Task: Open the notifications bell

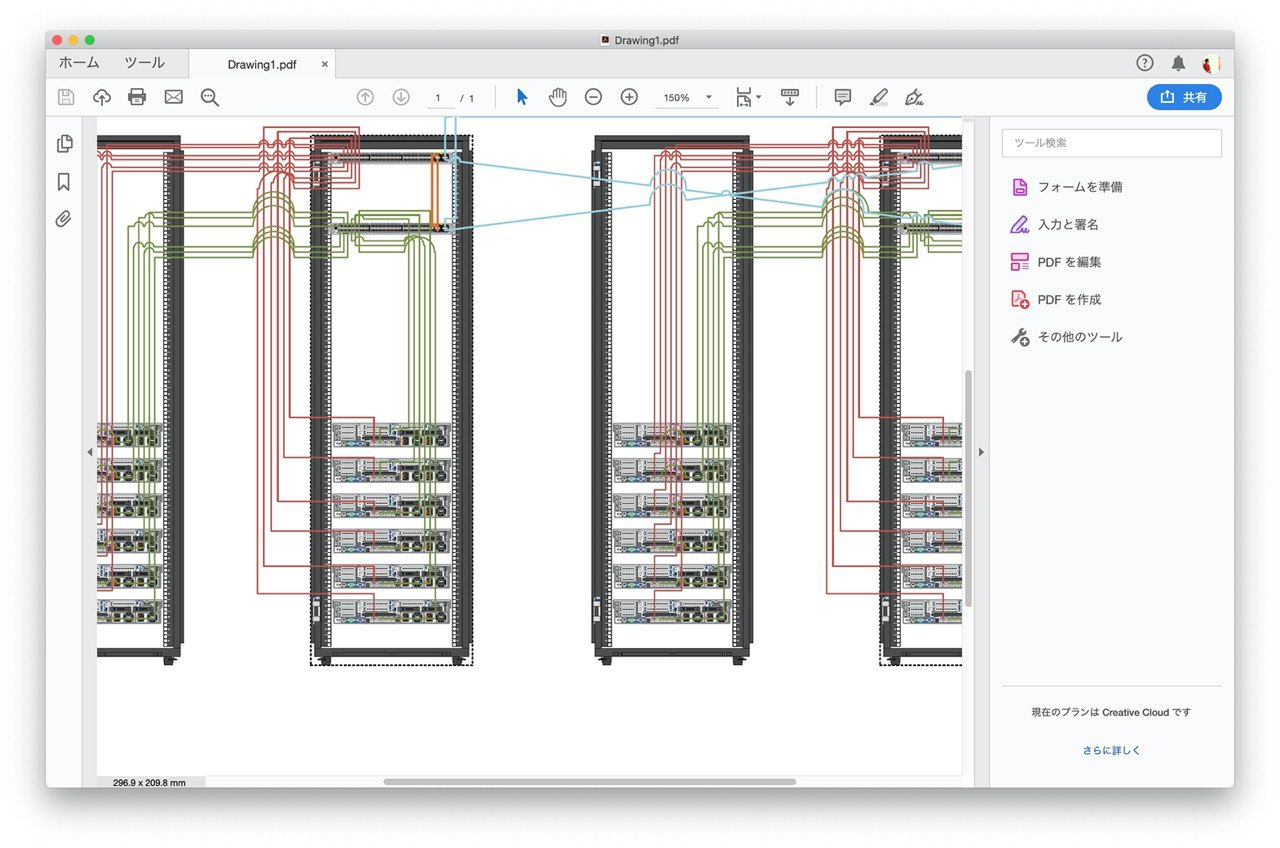Action: pyautogui.click(x=1178, y=63)
